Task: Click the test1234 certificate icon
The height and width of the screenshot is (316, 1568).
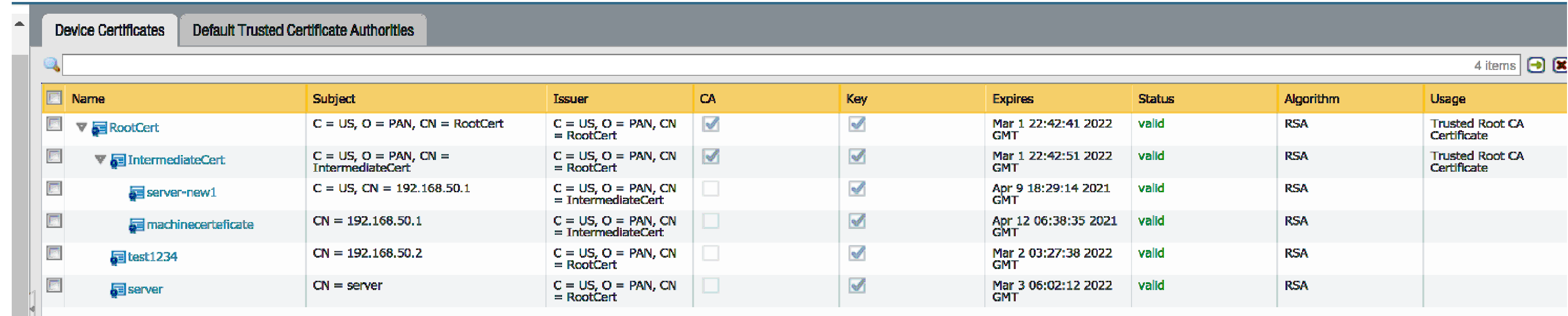Action: click(x=117, y=258)
